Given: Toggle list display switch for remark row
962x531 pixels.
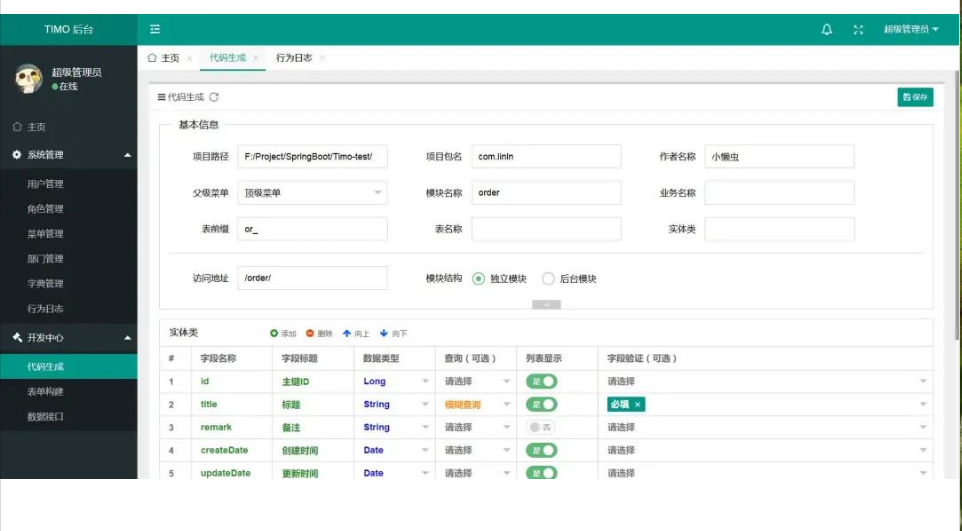Looking at the screenshot, I should coord(541,427).
